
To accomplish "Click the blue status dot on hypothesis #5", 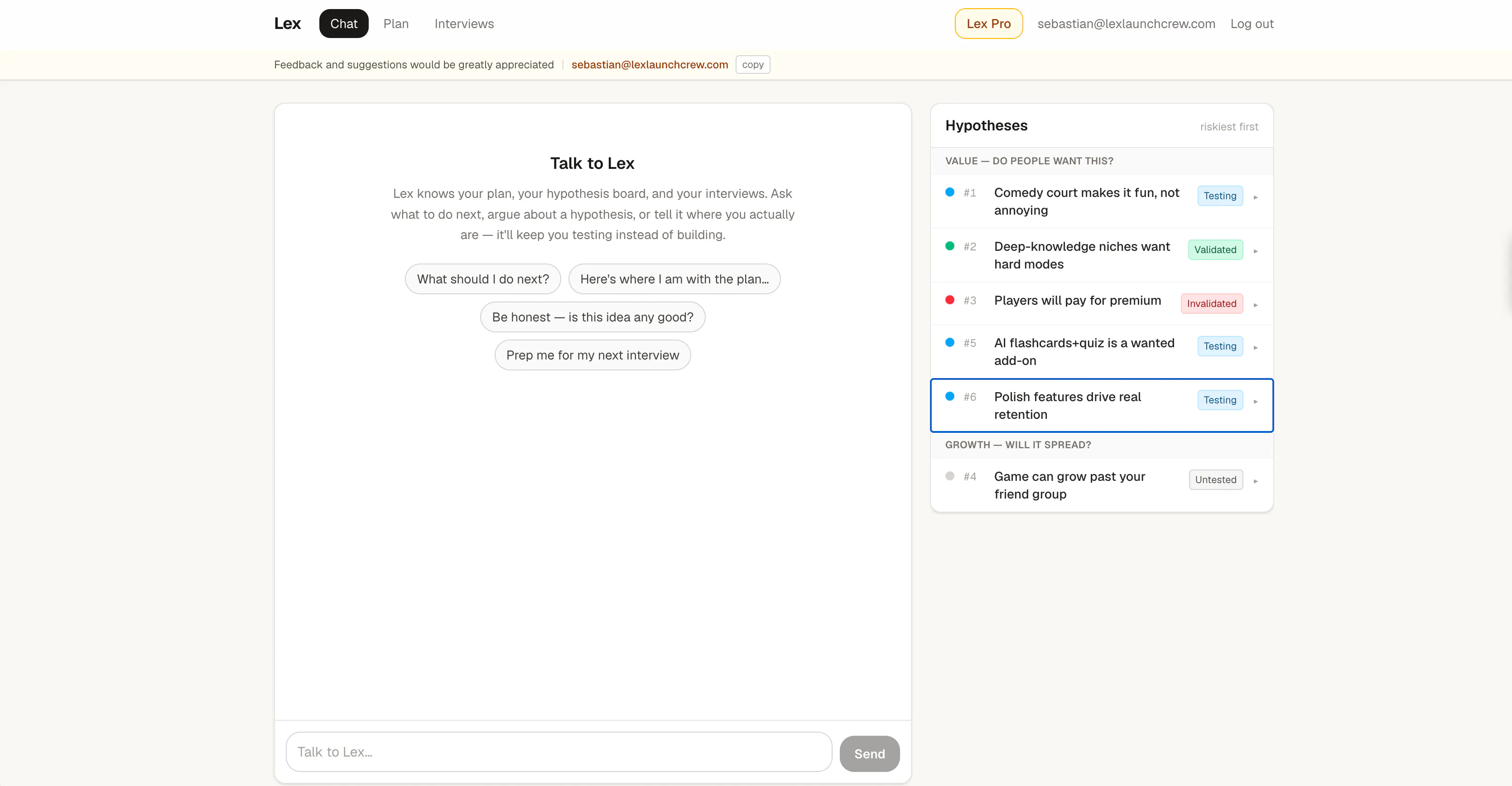I will coord(950,342).
